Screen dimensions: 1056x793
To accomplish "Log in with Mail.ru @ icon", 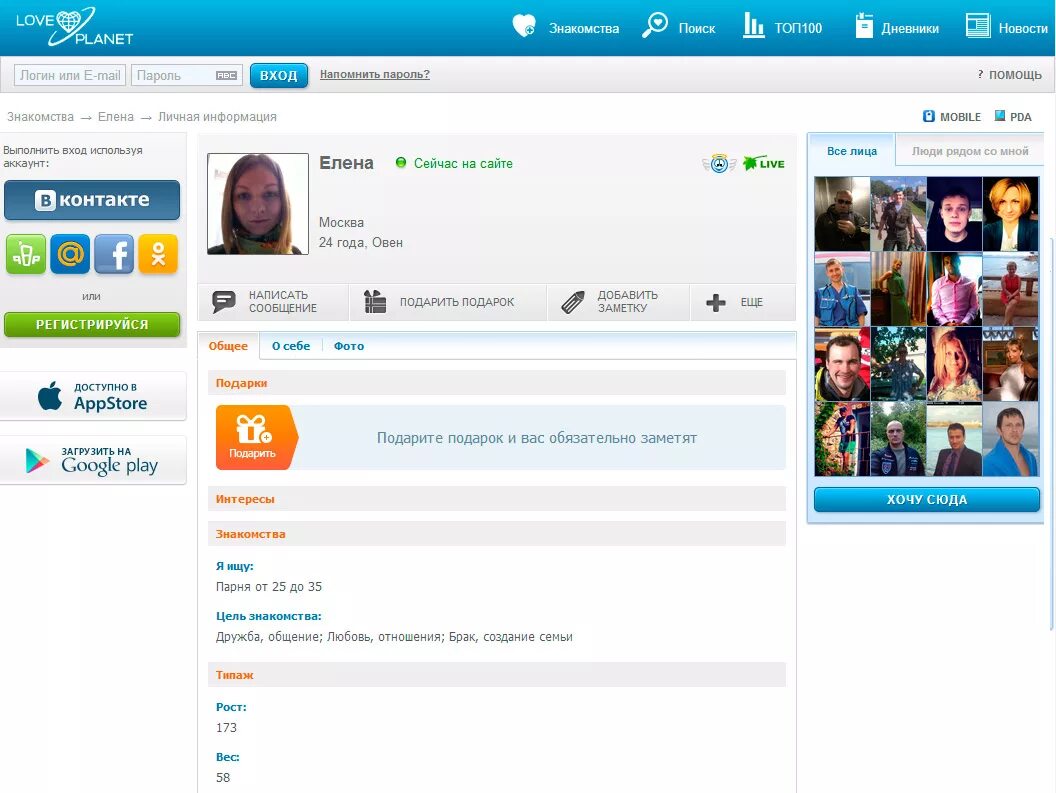I will pos(70,254).
